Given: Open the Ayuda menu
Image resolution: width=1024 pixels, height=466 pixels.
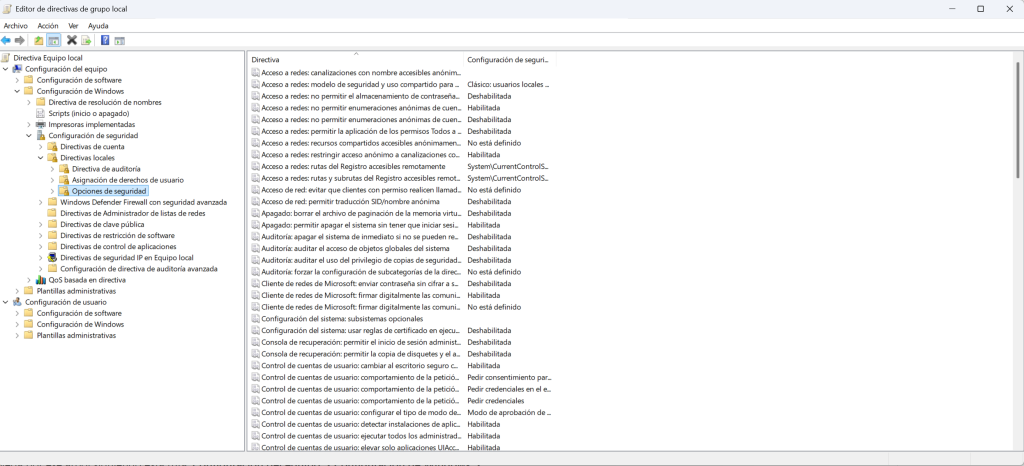Looking at the screenshot, I should 98,26.
